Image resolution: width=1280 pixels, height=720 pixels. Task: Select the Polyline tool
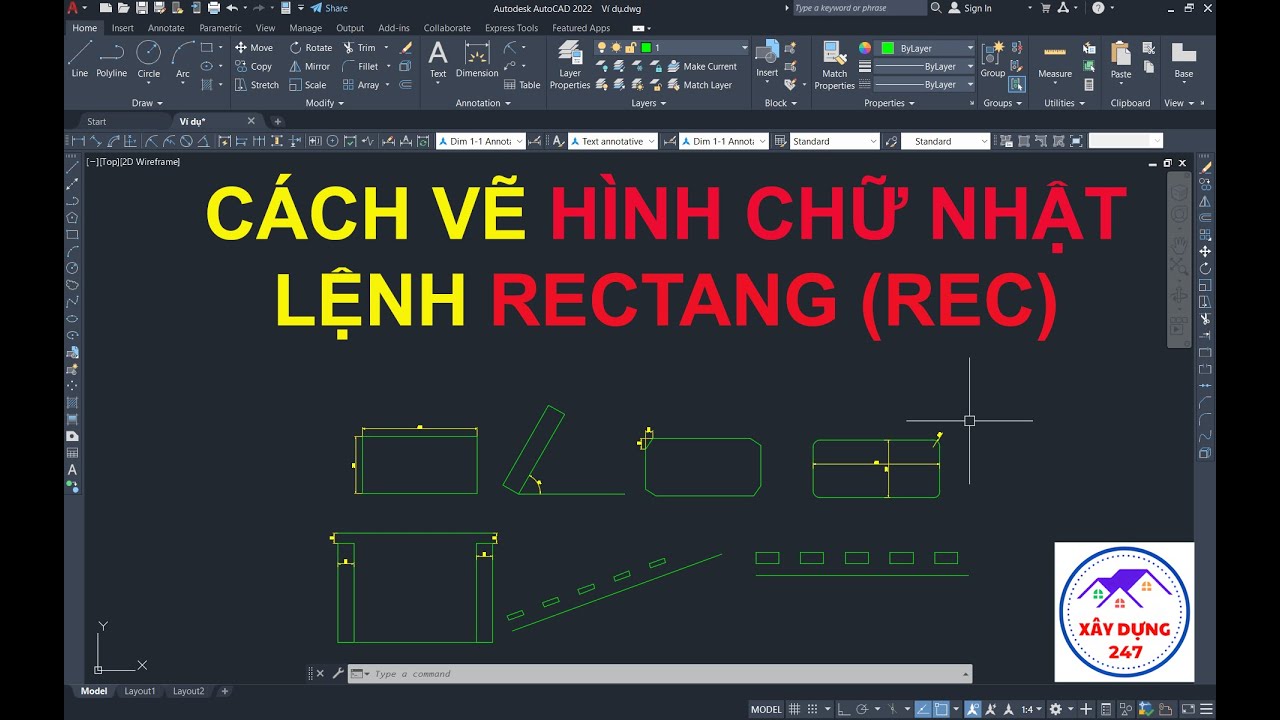point(111,58)
